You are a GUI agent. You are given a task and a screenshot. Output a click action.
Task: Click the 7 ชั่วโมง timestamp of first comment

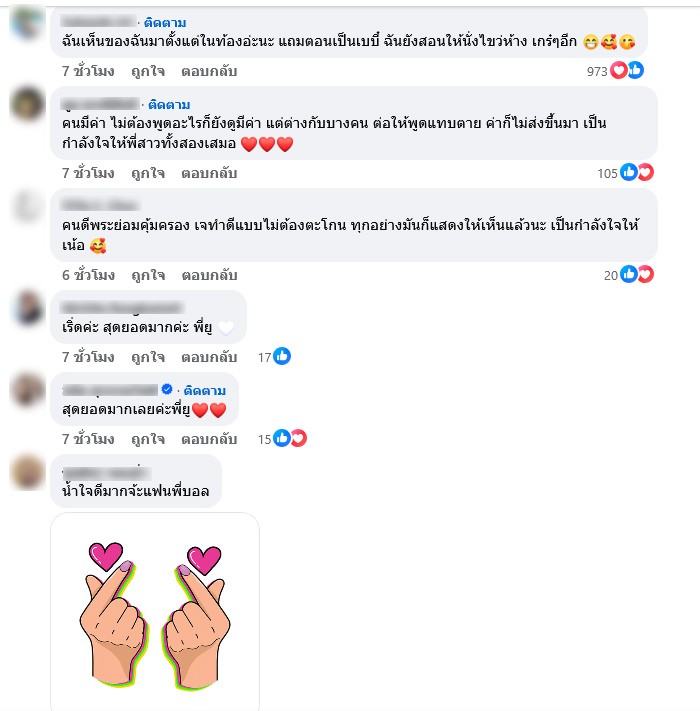(x=88, y=71)
